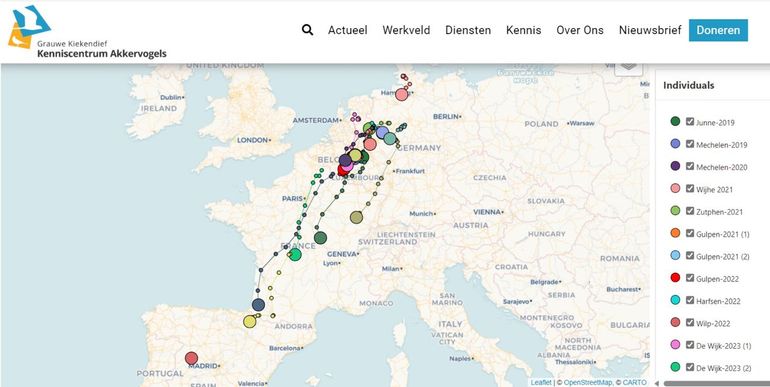Click the Gulpen-2022 red swatch

[675, 278]
